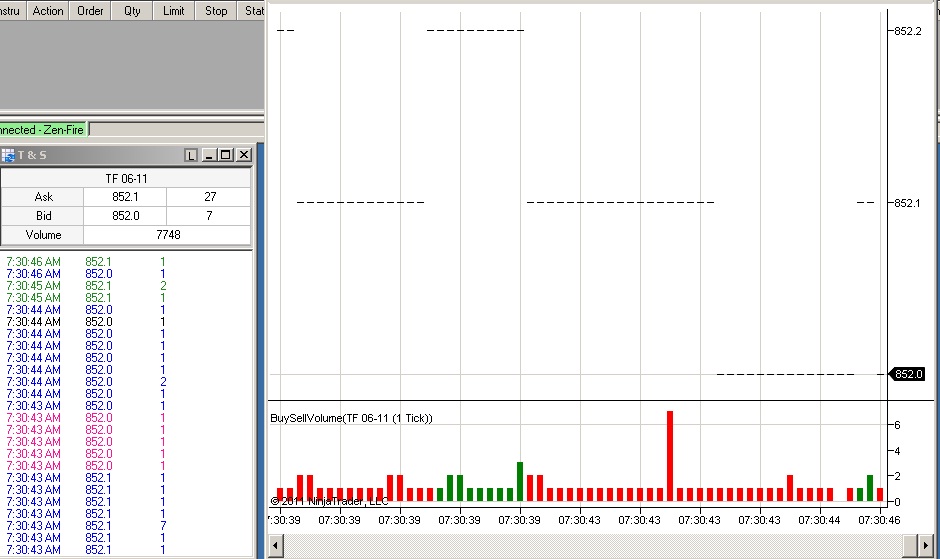Click the Stop column header
This screenshot has width=940, height=559.
[216, 11]
